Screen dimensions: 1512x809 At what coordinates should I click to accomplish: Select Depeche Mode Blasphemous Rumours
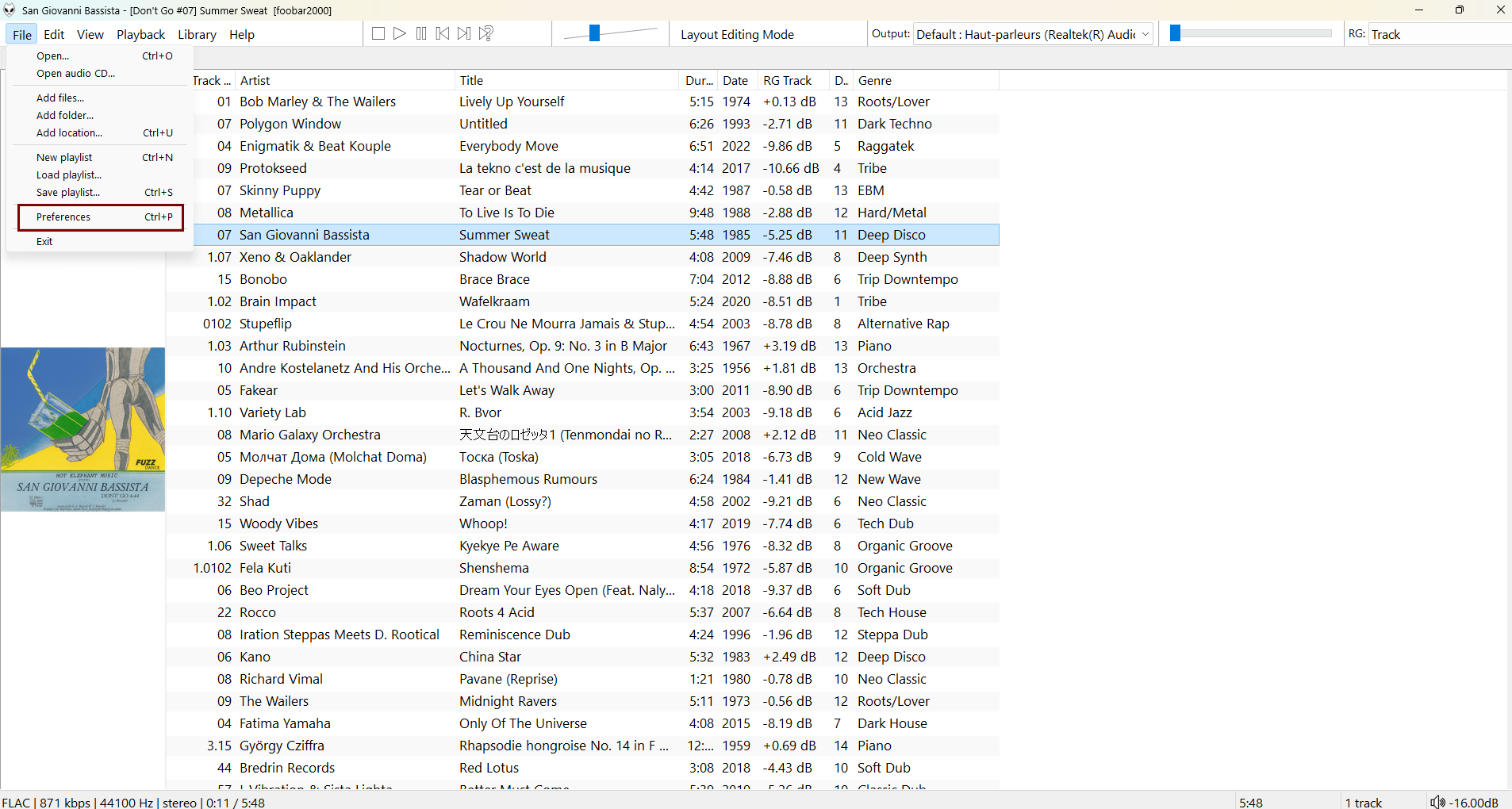point(582,479)
